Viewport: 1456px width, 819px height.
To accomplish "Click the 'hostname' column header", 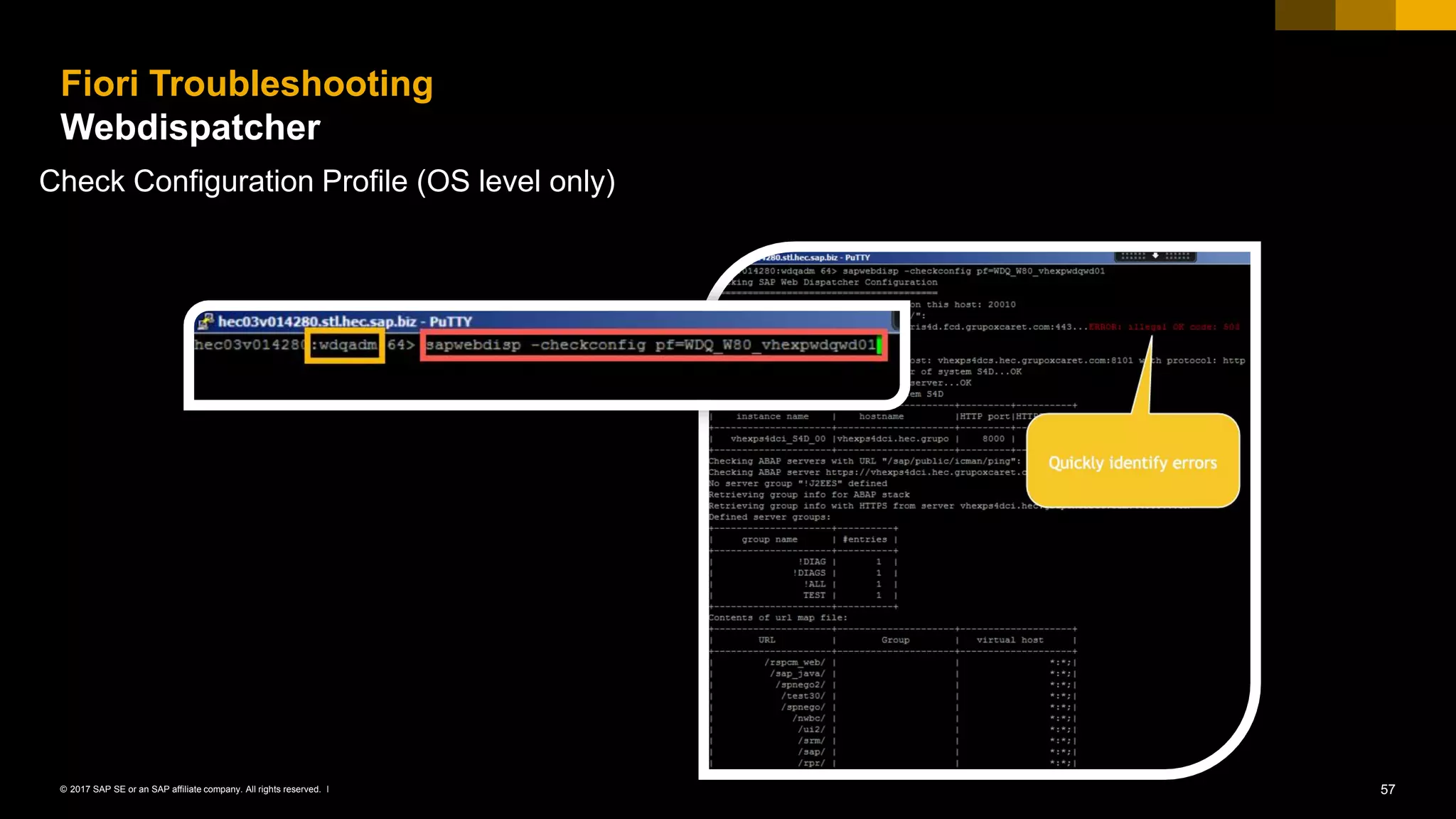I will [882, 417].
